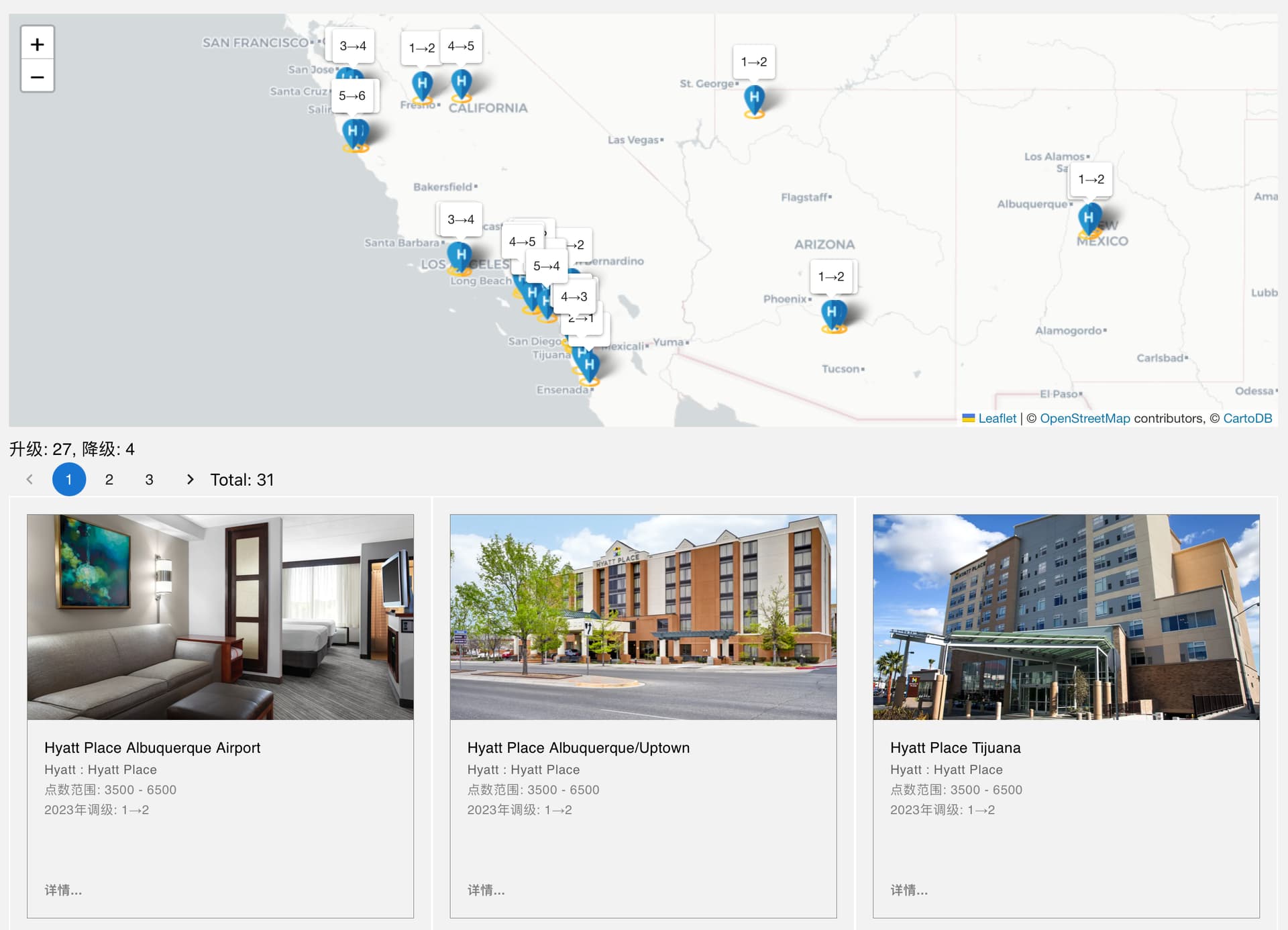The image size is (1288, 930).
Task: Zoom in on the map
Action: tap(38, 44)
